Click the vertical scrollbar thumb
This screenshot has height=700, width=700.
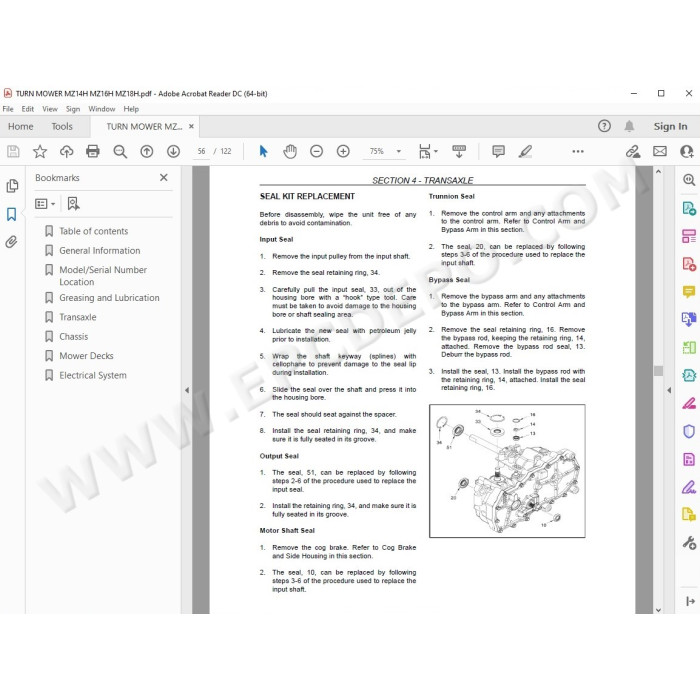tap(658, 371)
